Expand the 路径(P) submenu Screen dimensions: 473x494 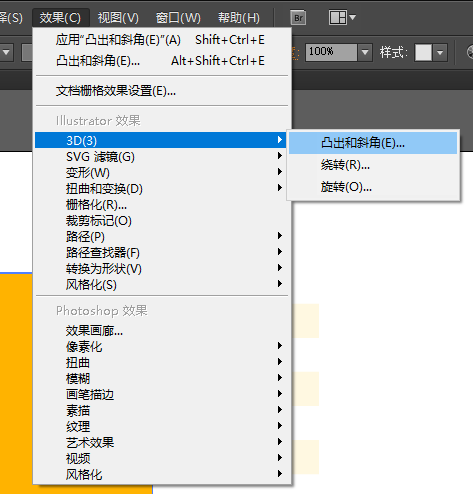click(x=162, y=237)
